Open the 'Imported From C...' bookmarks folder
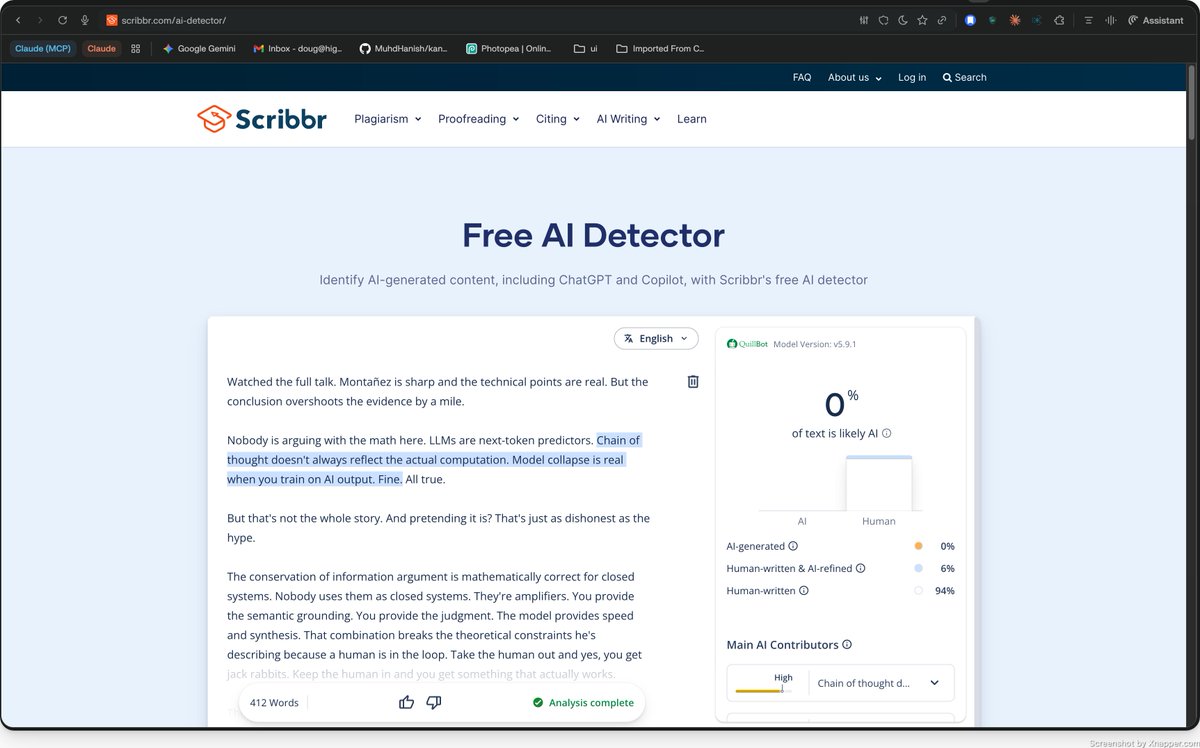This screenshot has height=748, width=1200. [x=661, y=48]
